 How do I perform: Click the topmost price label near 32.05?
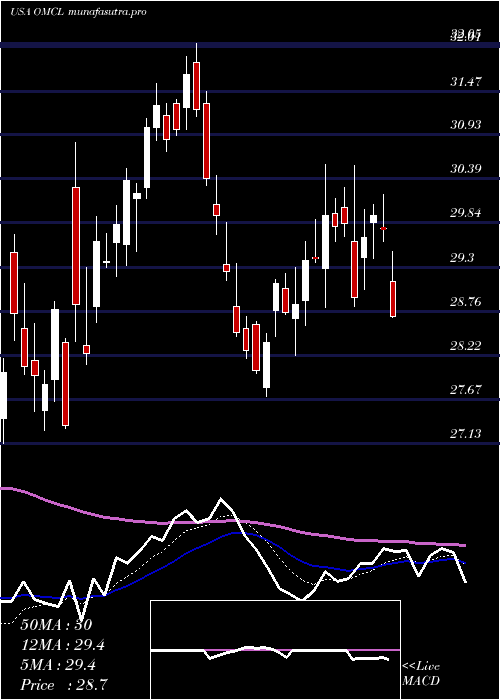click(466, 35)
